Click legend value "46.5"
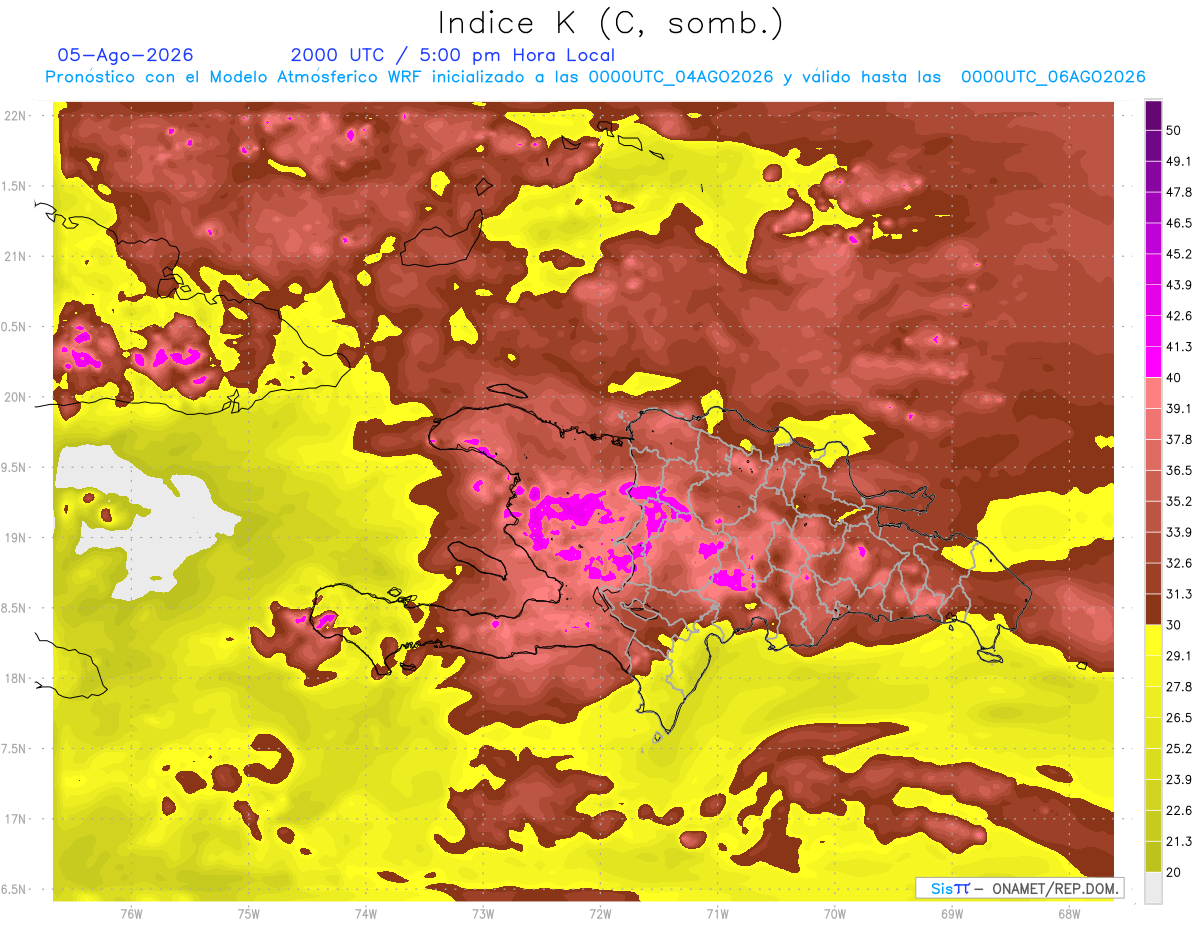 coord(1178,223)
